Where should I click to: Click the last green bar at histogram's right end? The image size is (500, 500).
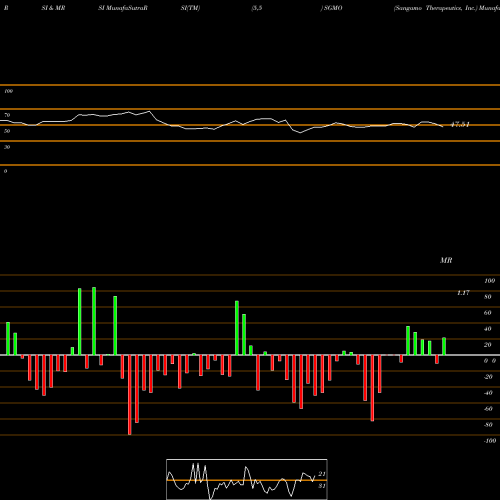(444, 346)
